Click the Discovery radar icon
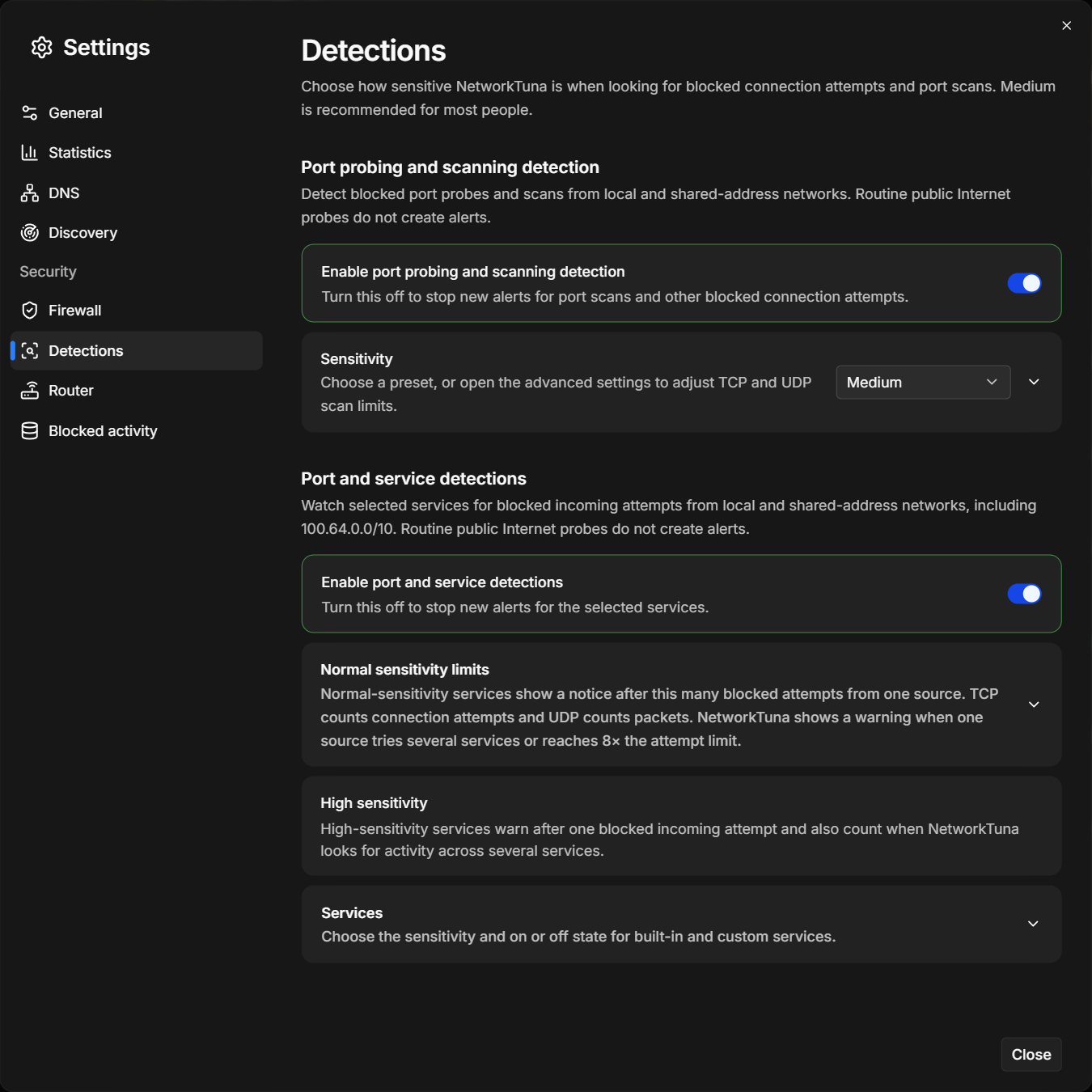The width and height of the screenshot is (1092, 1092). [x=30, y=233]
